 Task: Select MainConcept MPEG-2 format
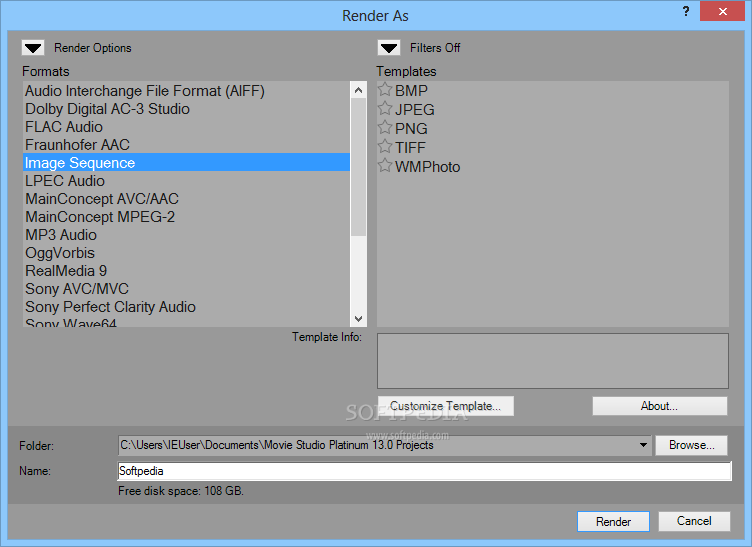[187, 217]
